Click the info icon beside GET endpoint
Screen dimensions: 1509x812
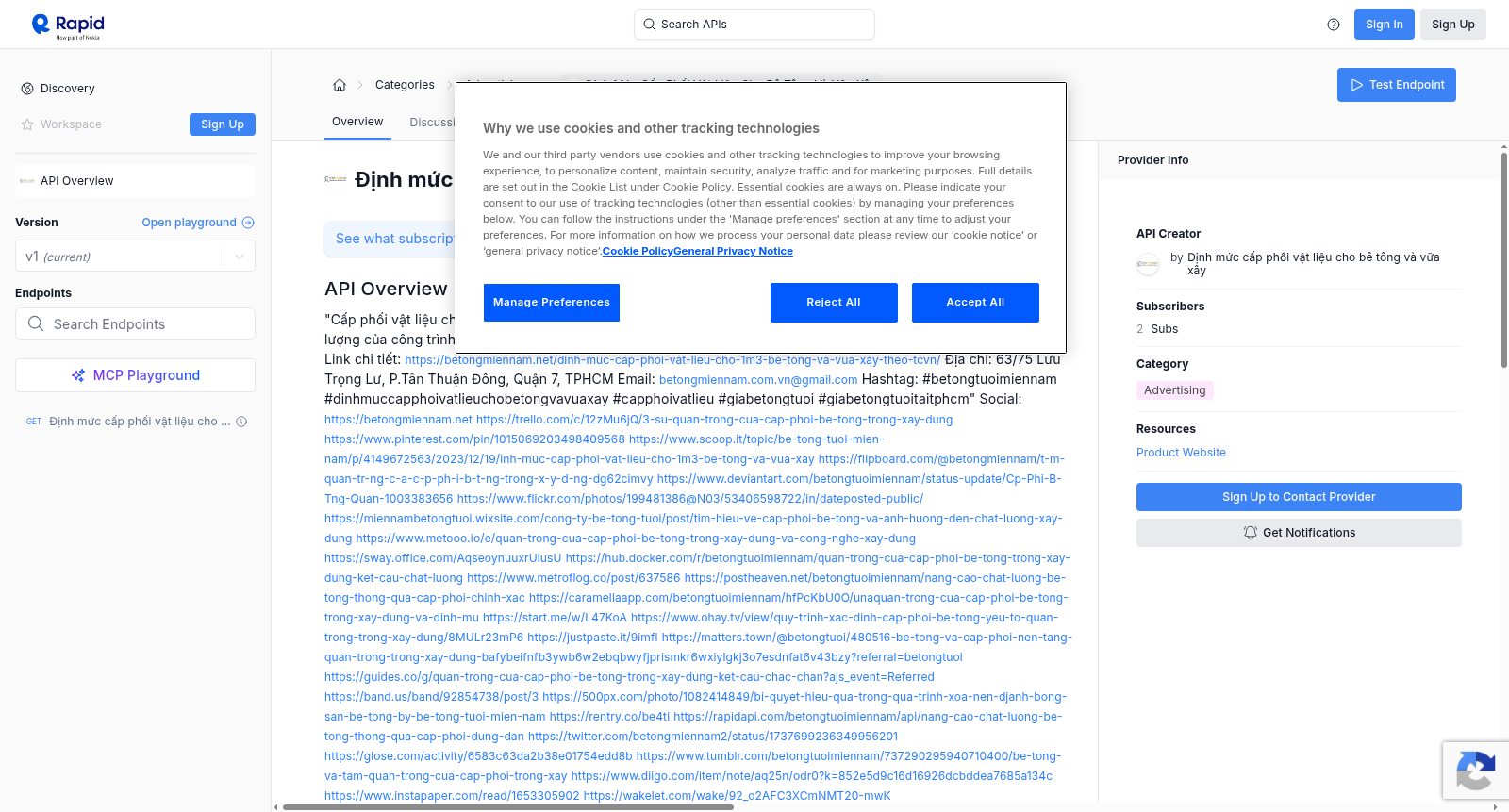click(241, 422)
